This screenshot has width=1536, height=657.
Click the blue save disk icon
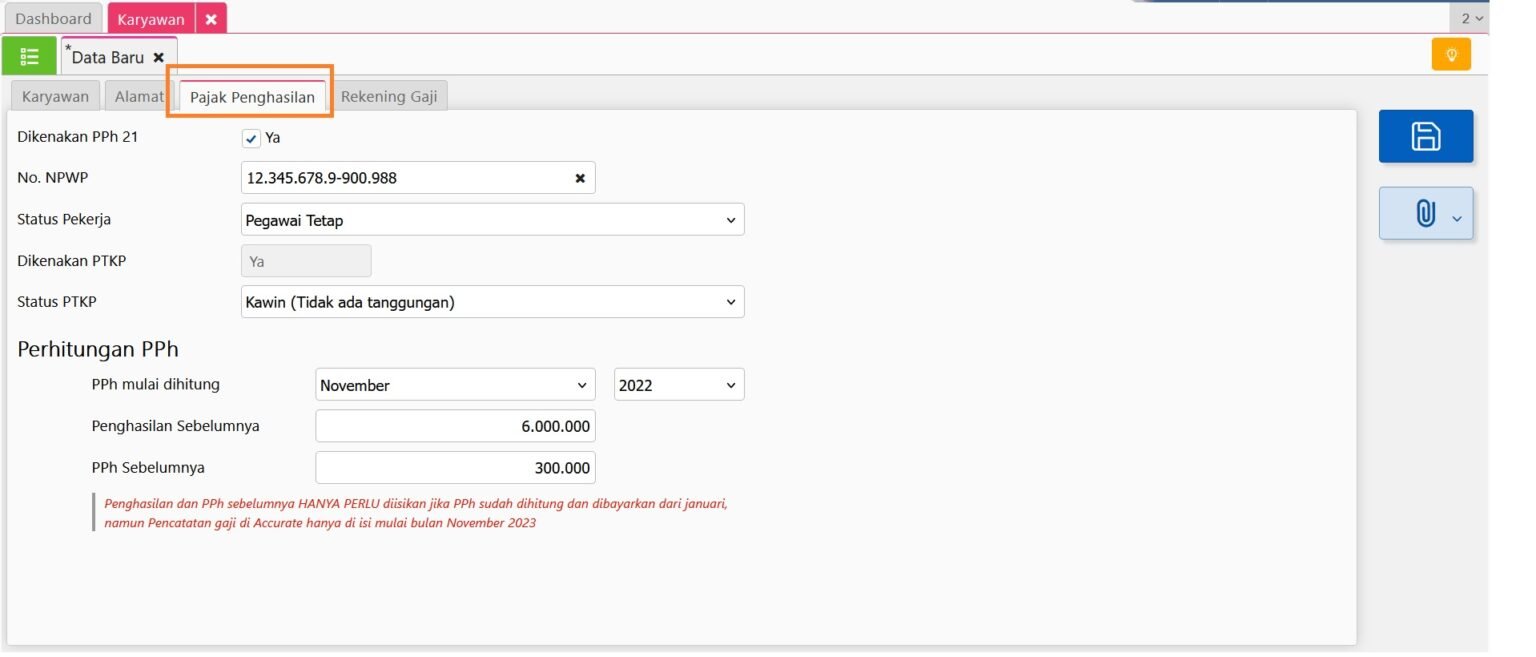coord(1425,136)
